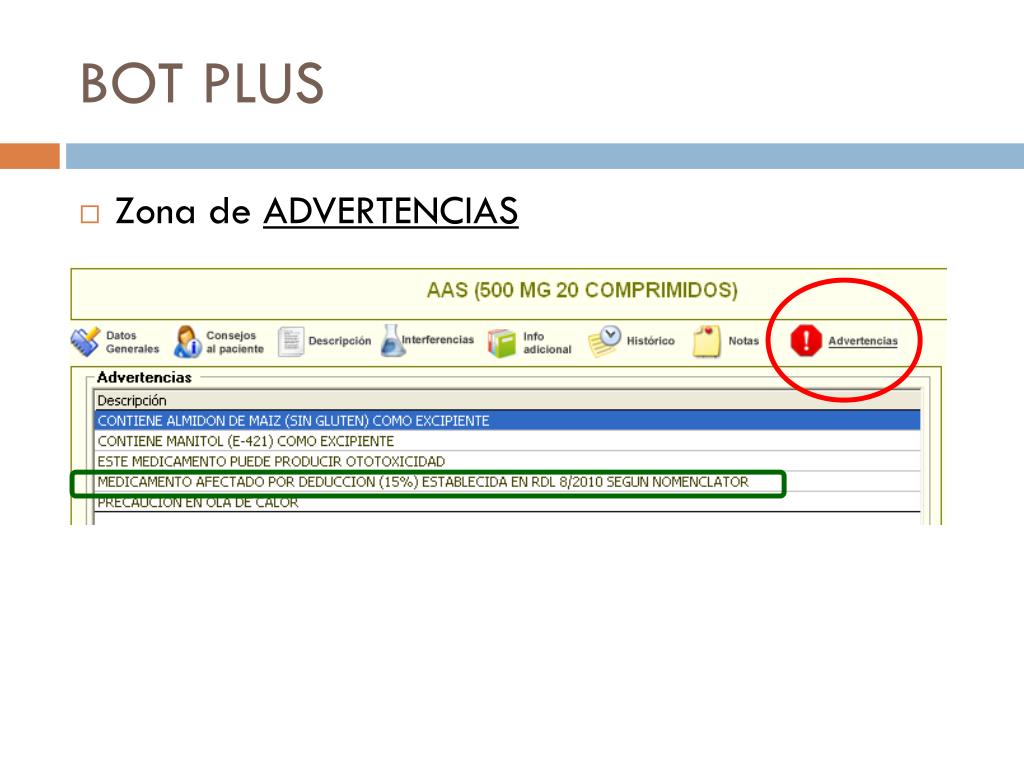Select row CONTIENE MANITOL (E-421) COMO EXCIPIENTE

coord(507,441)
